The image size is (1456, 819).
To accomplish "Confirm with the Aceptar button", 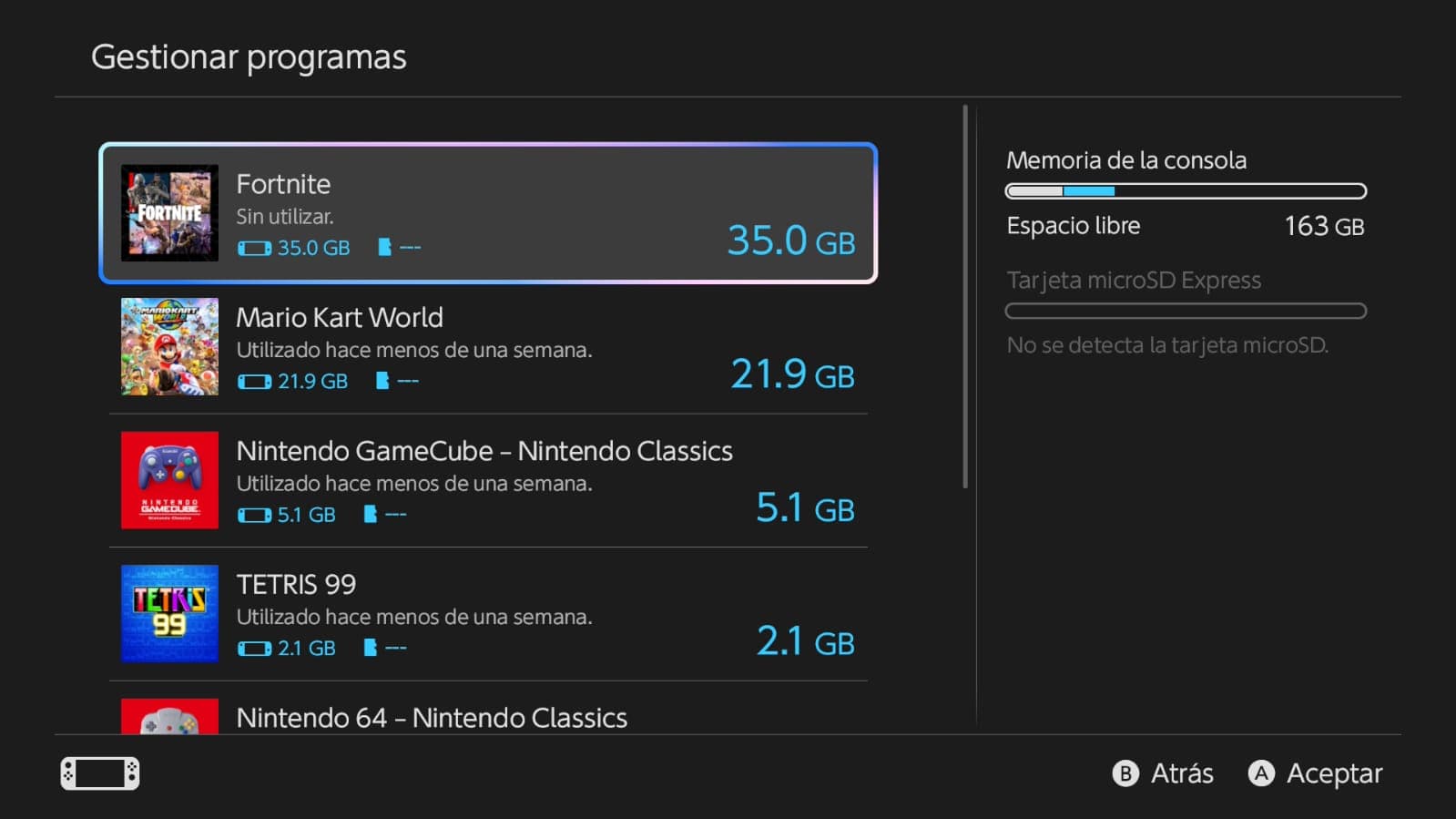I will (x=1316, y=773).
